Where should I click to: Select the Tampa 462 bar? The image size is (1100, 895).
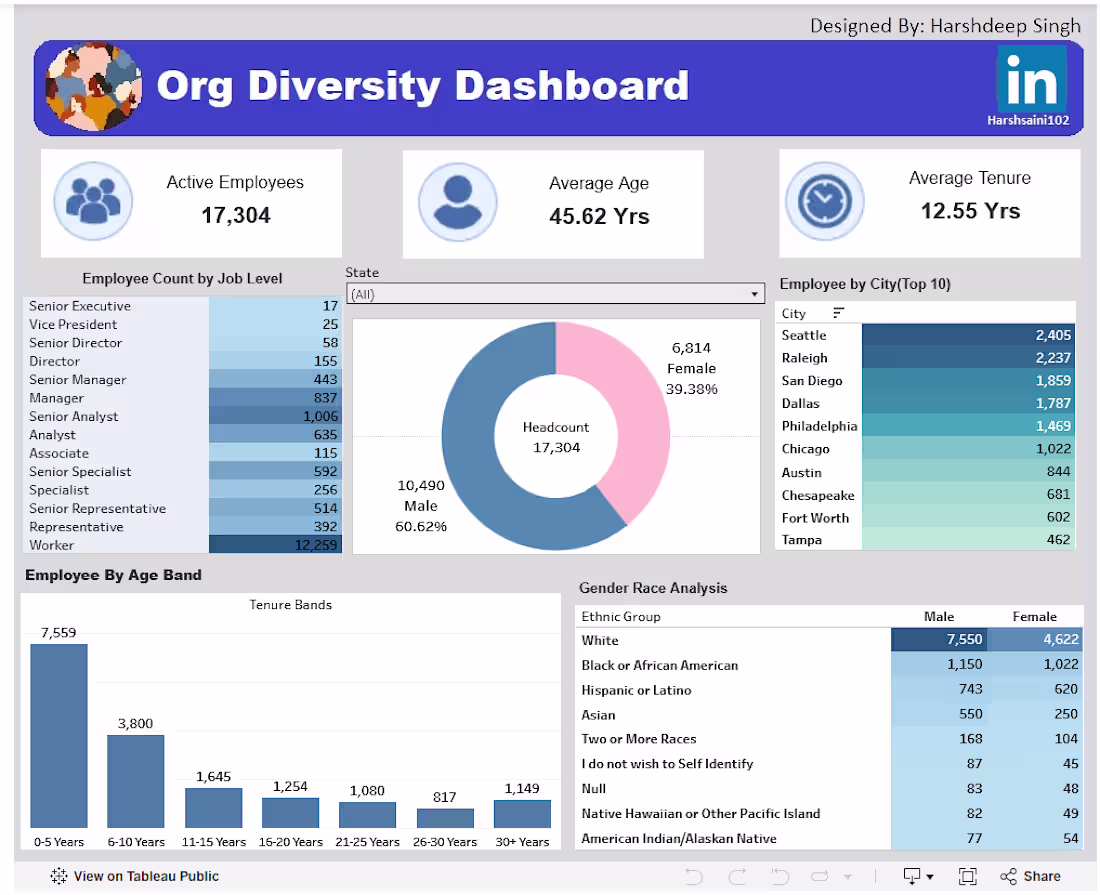(968, 539)
